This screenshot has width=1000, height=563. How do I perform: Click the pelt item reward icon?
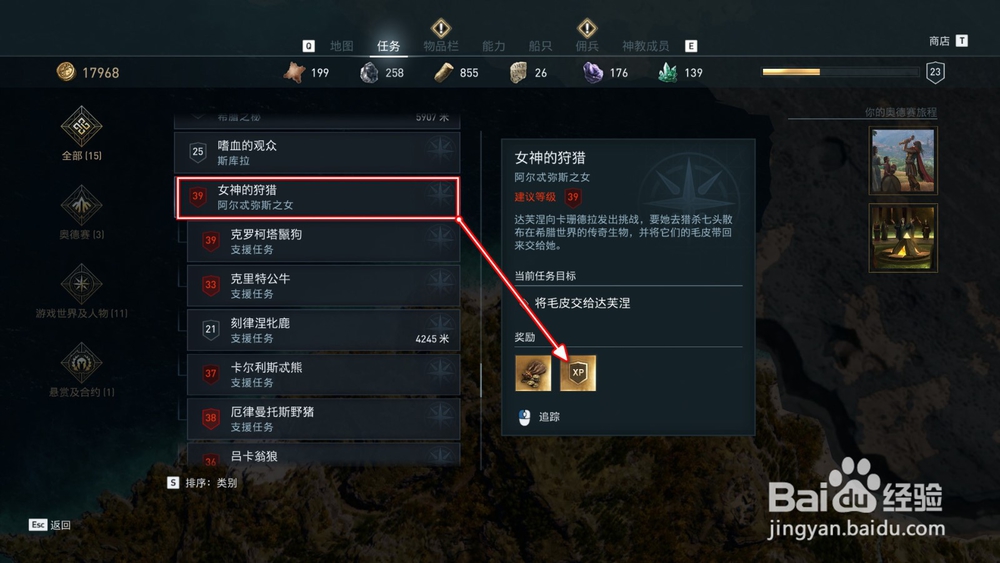tap(533, 373)
